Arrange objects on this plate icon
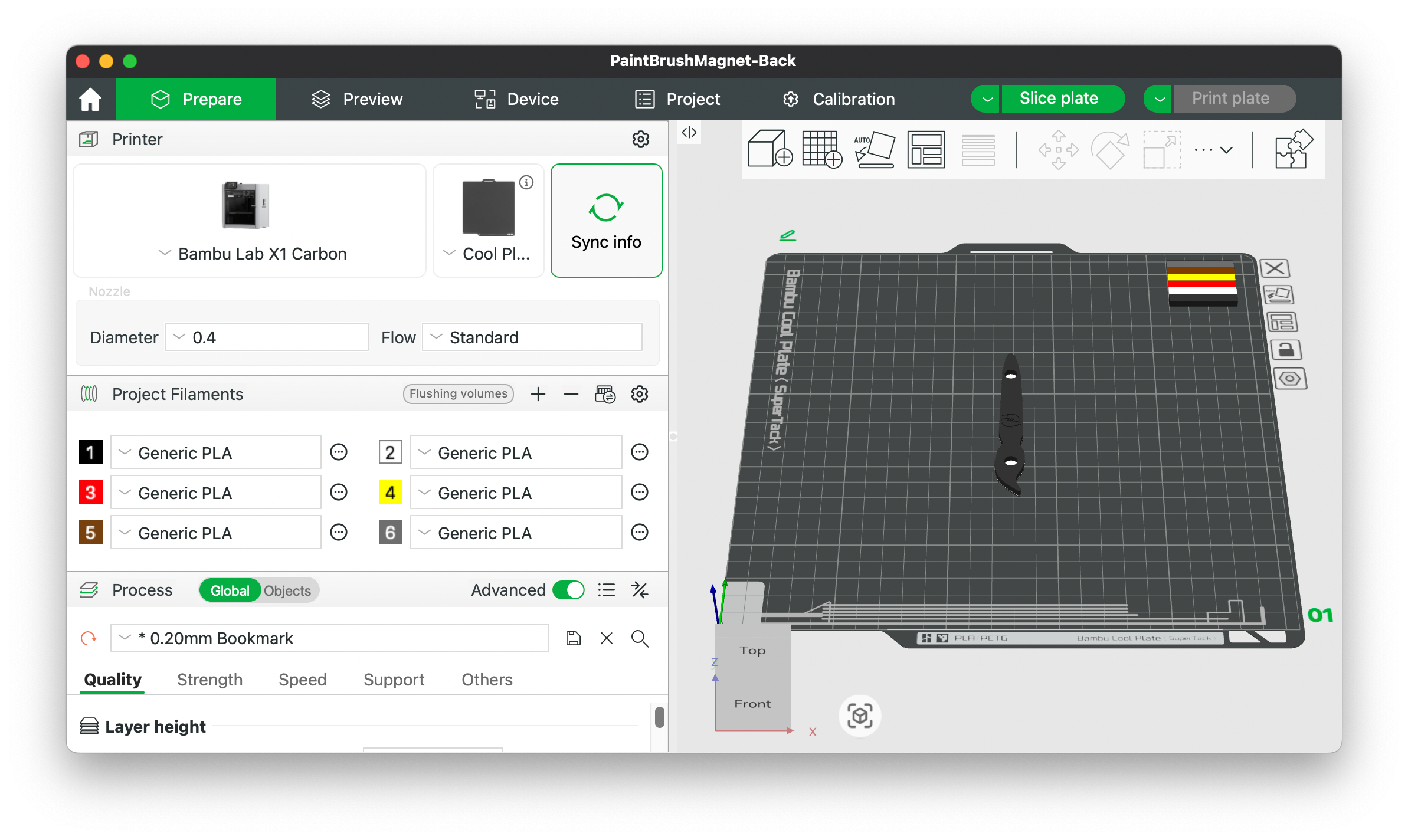1408x840 pixels. 1282,322
